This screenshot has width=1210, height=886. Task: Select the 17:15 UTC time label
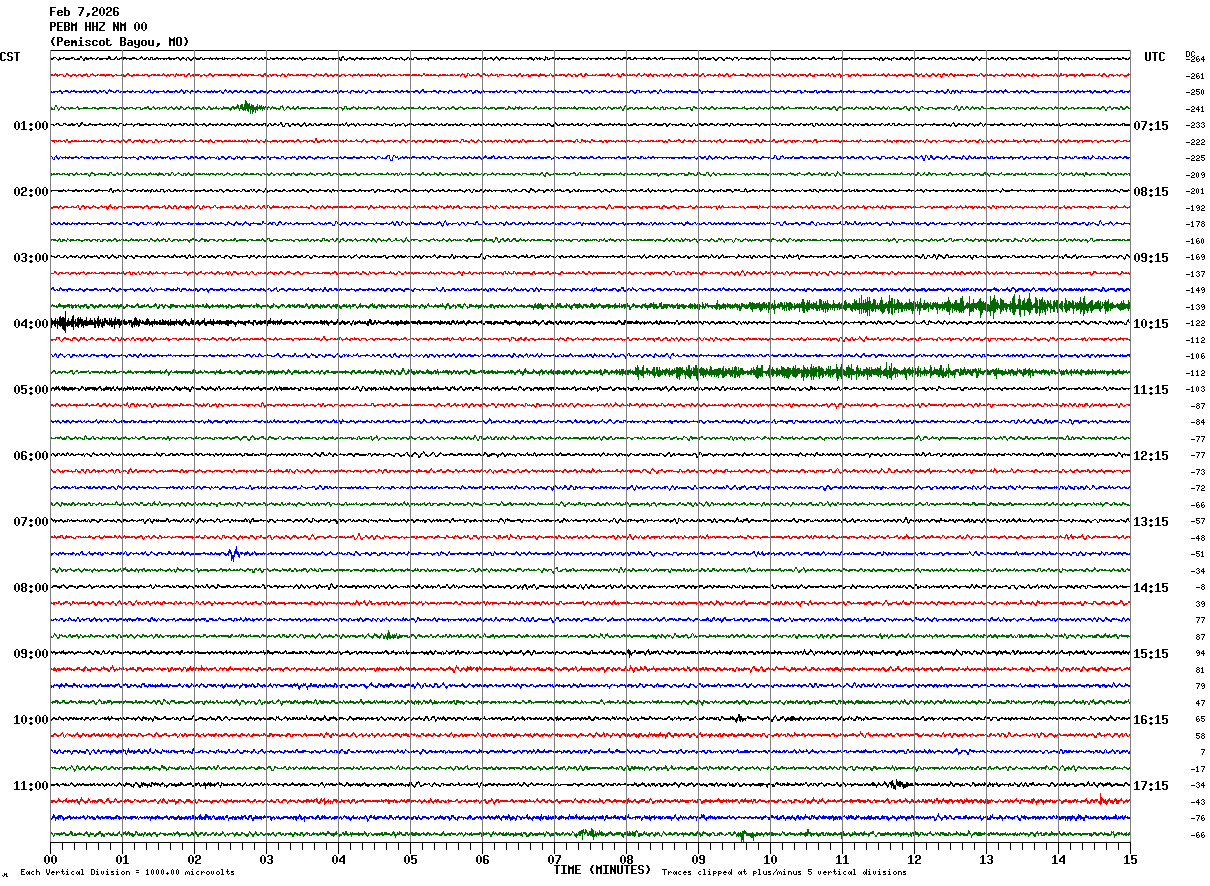(x=1150, y=786)
